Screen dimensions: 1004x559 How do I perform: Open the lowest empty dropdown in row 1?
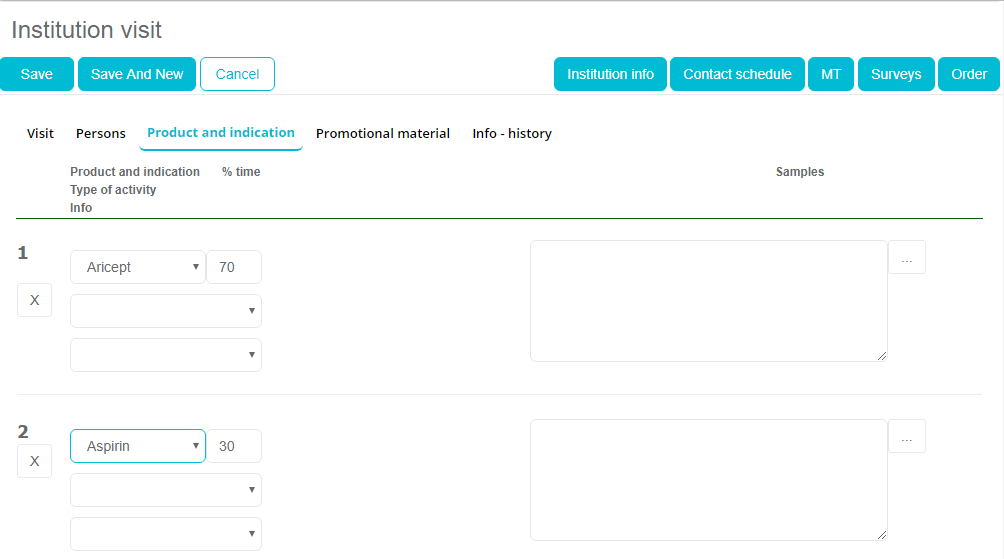click(165, 355)
